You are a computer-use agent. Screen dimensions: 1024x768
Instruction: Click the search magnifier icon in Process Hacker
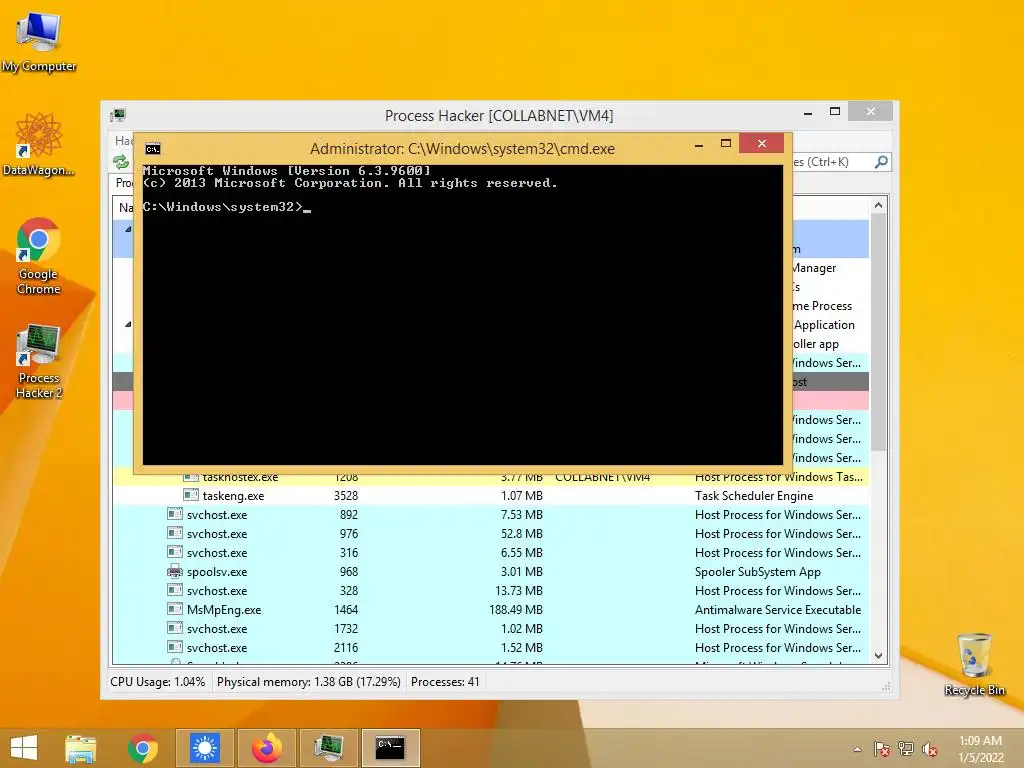click(881, 161)
